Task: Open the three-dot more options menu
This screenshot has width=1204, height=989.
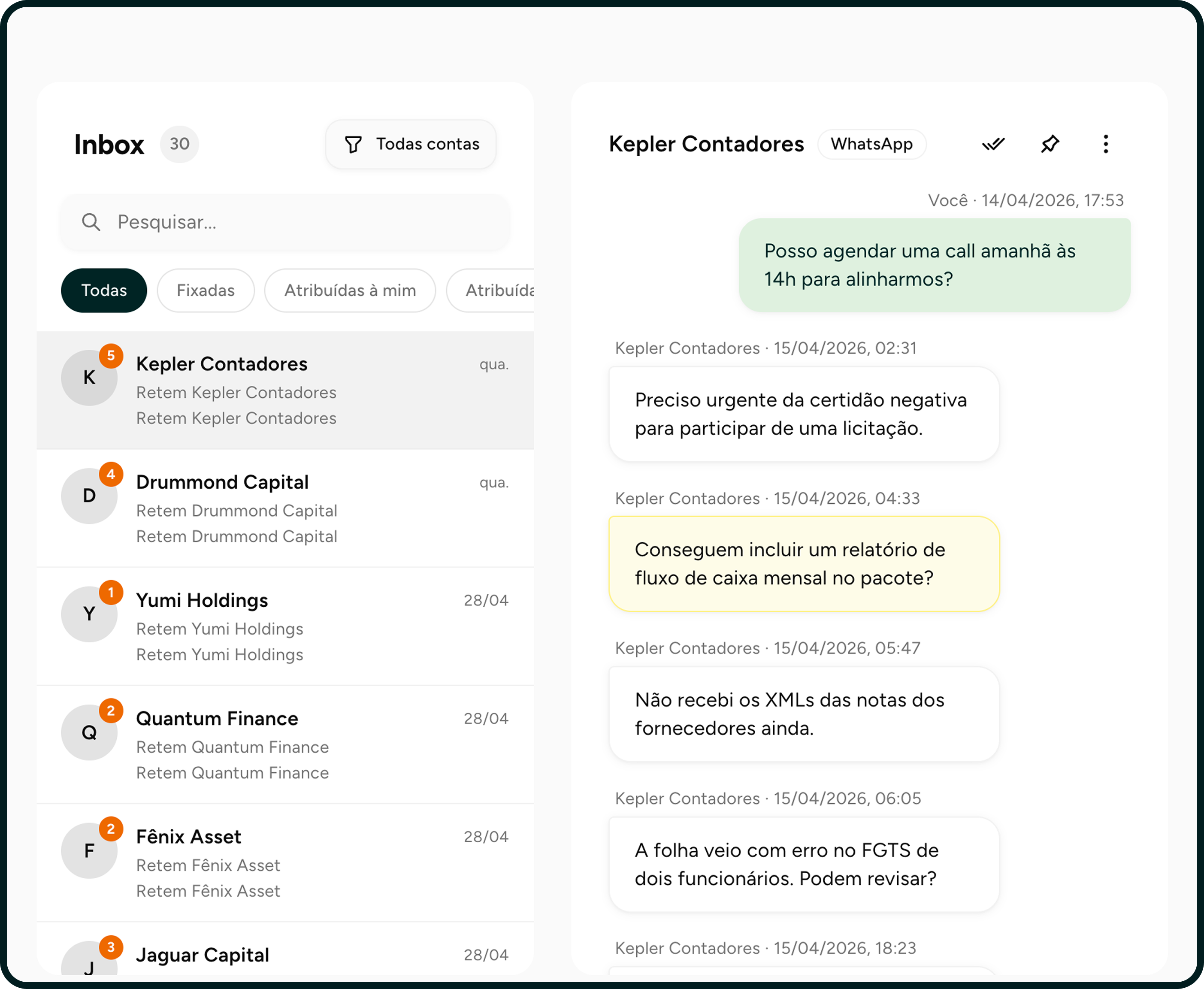Action: (x=1105, y=144)
